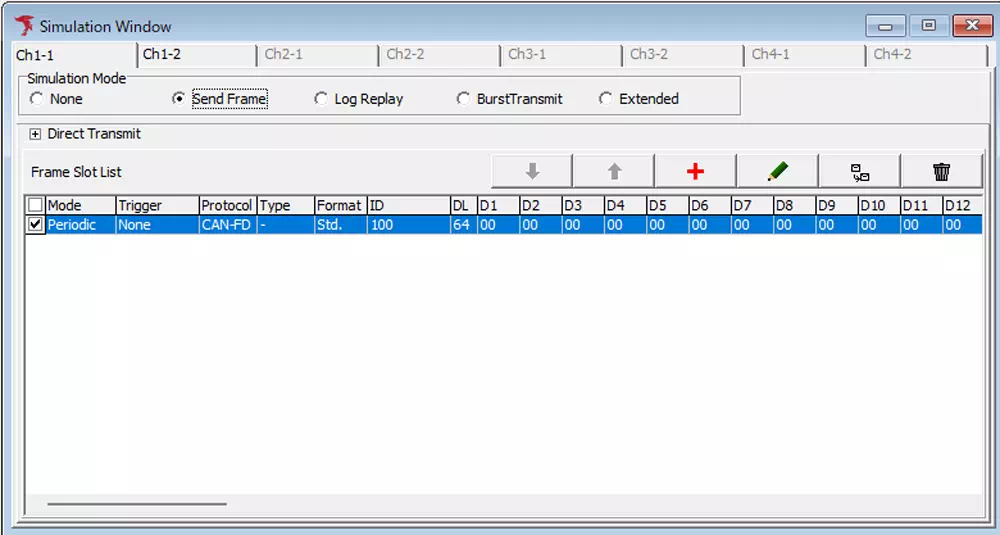This screenshot has height=535, width=1000.
Task: Expand the Direct Transmit section
Action: tap(36, 134)
